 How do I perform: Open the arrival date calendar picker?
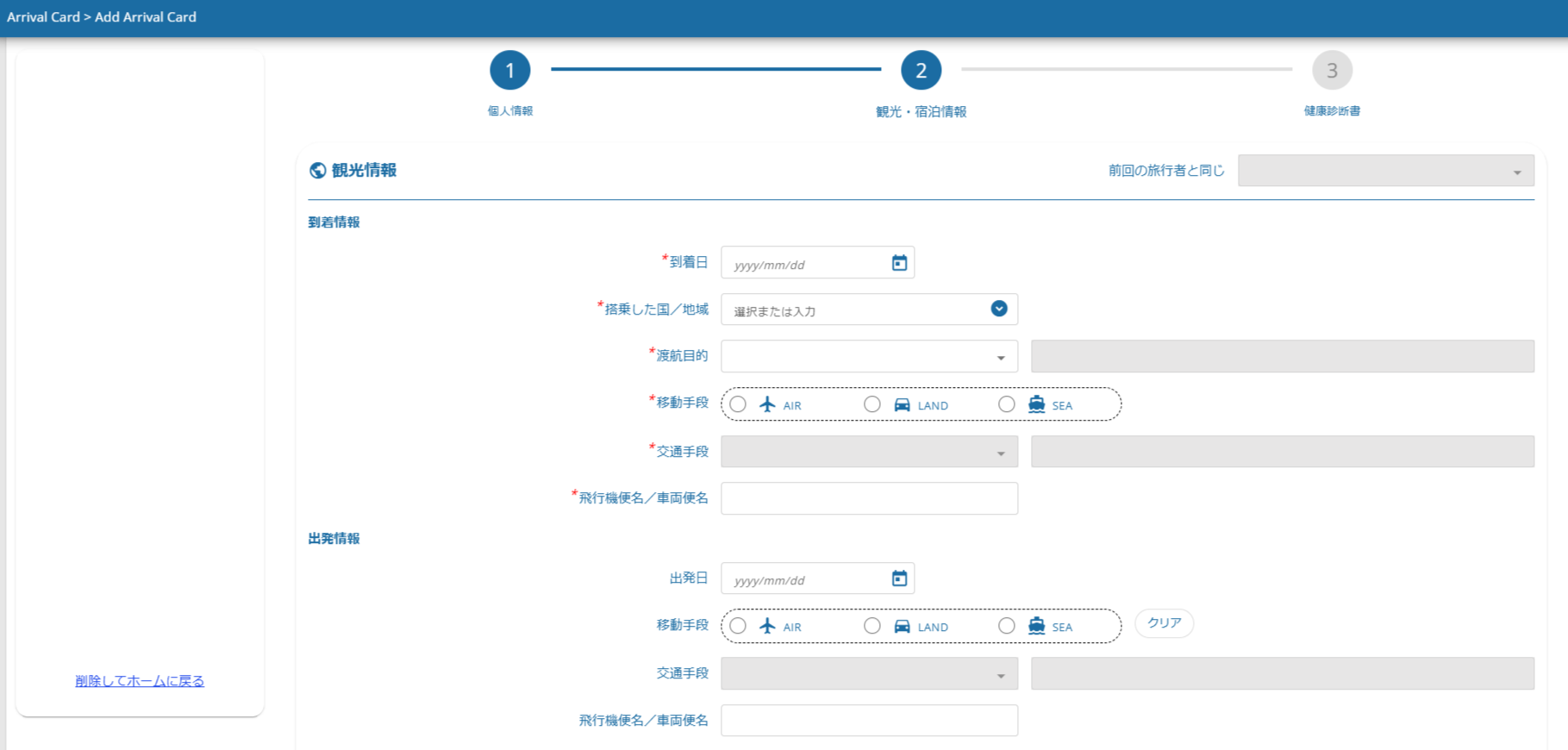click(899, 263)
